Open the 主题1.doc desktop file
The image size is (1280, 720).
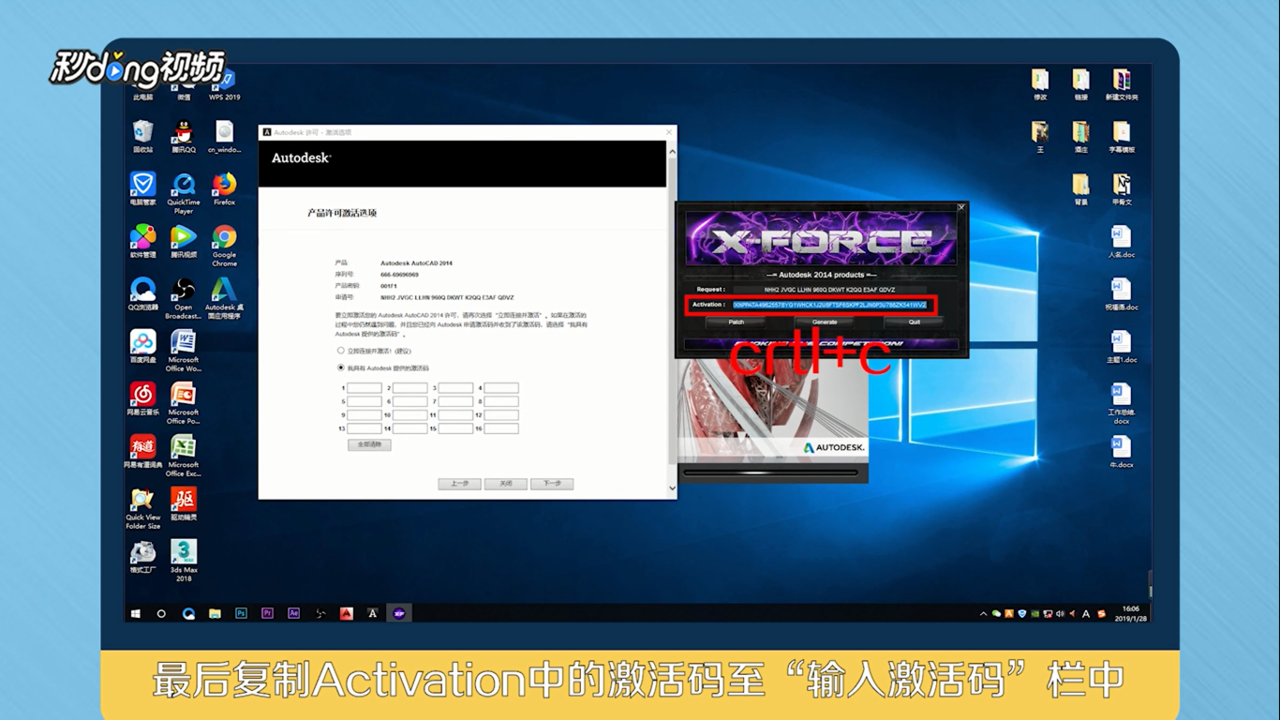[1121, 347]
